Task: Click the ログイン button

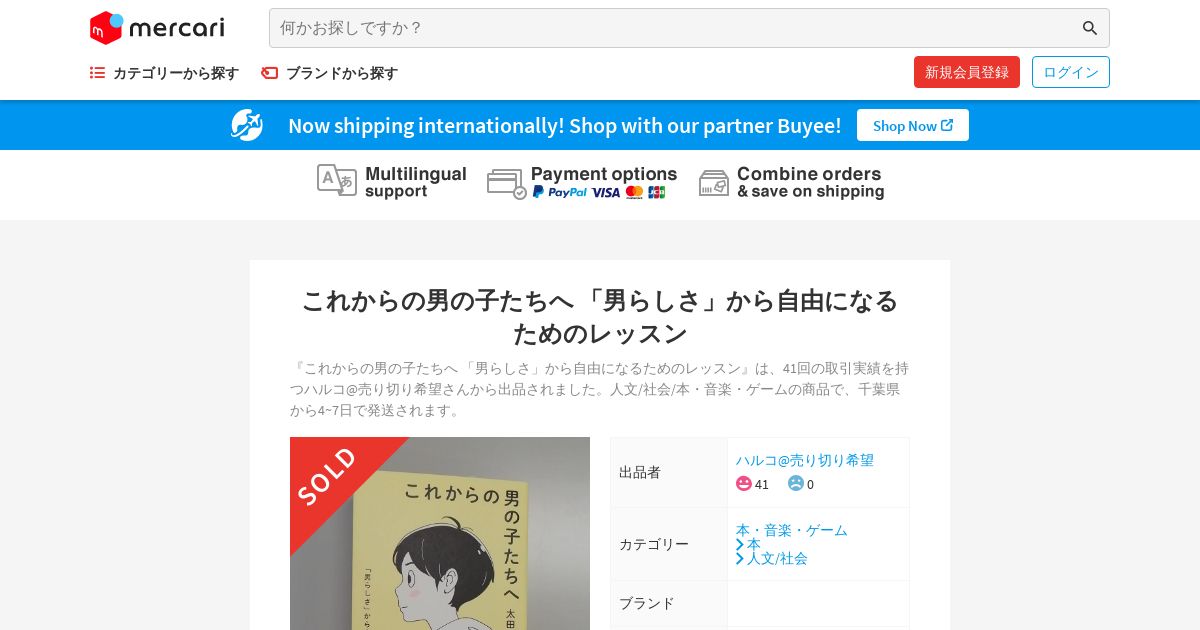Action: (x=1071, y=72)
